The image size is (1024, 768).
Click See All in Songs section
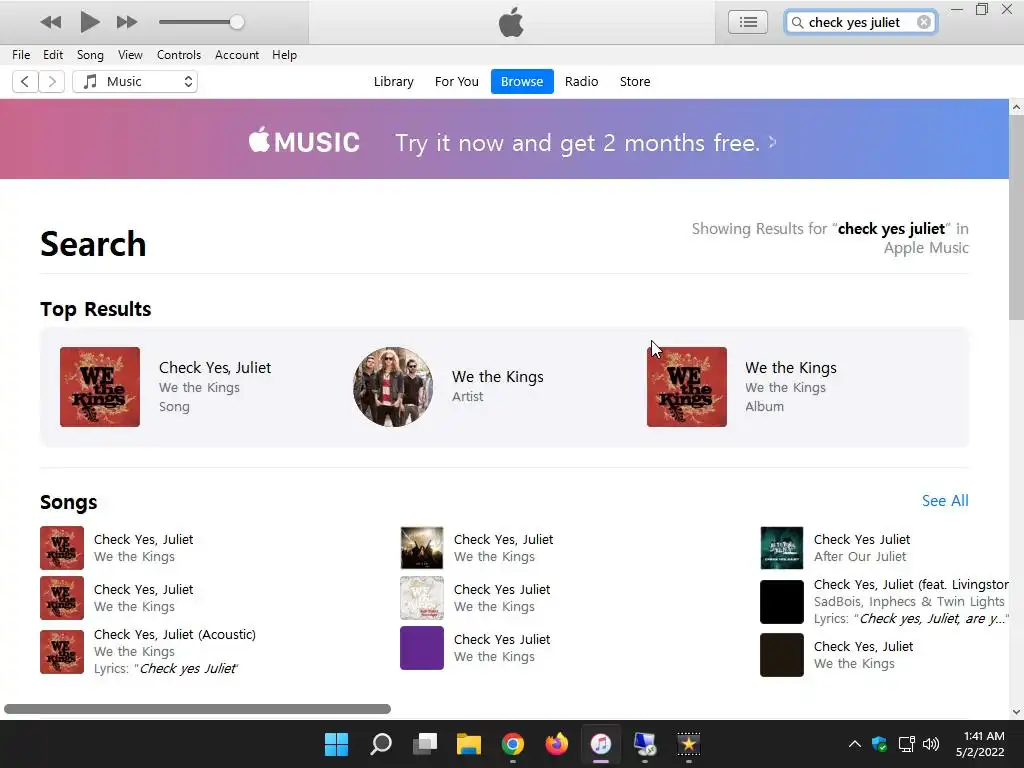945,501
